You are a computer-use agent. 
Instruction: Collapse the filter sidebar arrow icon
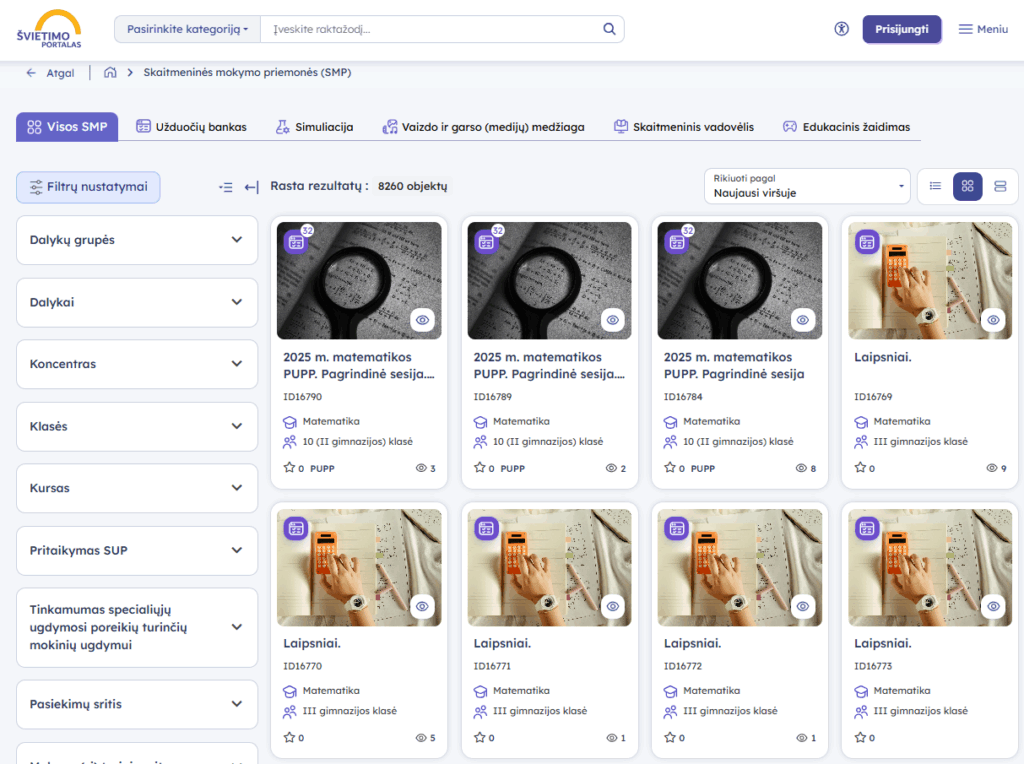pos(251,187)
